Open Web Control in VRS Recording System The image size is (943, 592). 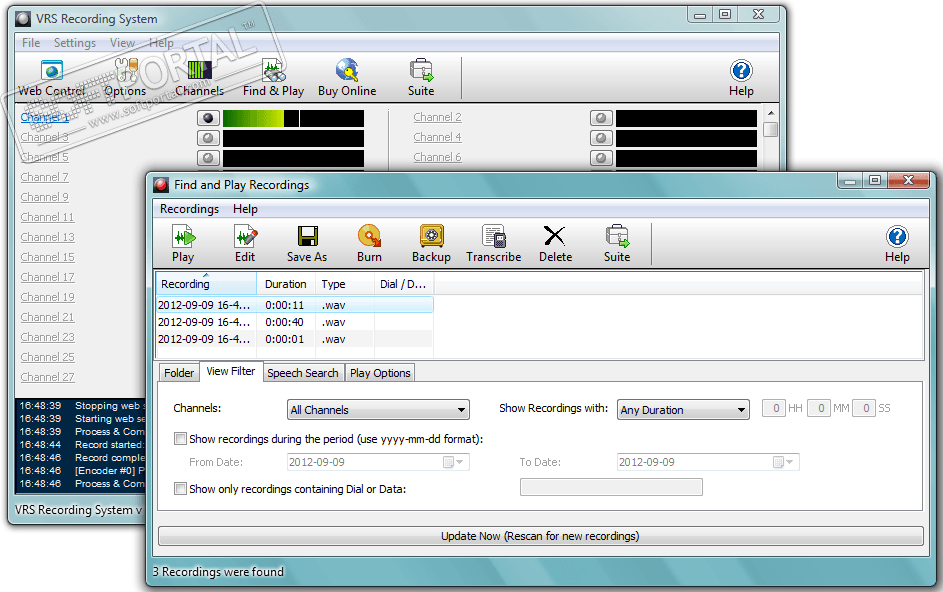click(x=52, y=78)
